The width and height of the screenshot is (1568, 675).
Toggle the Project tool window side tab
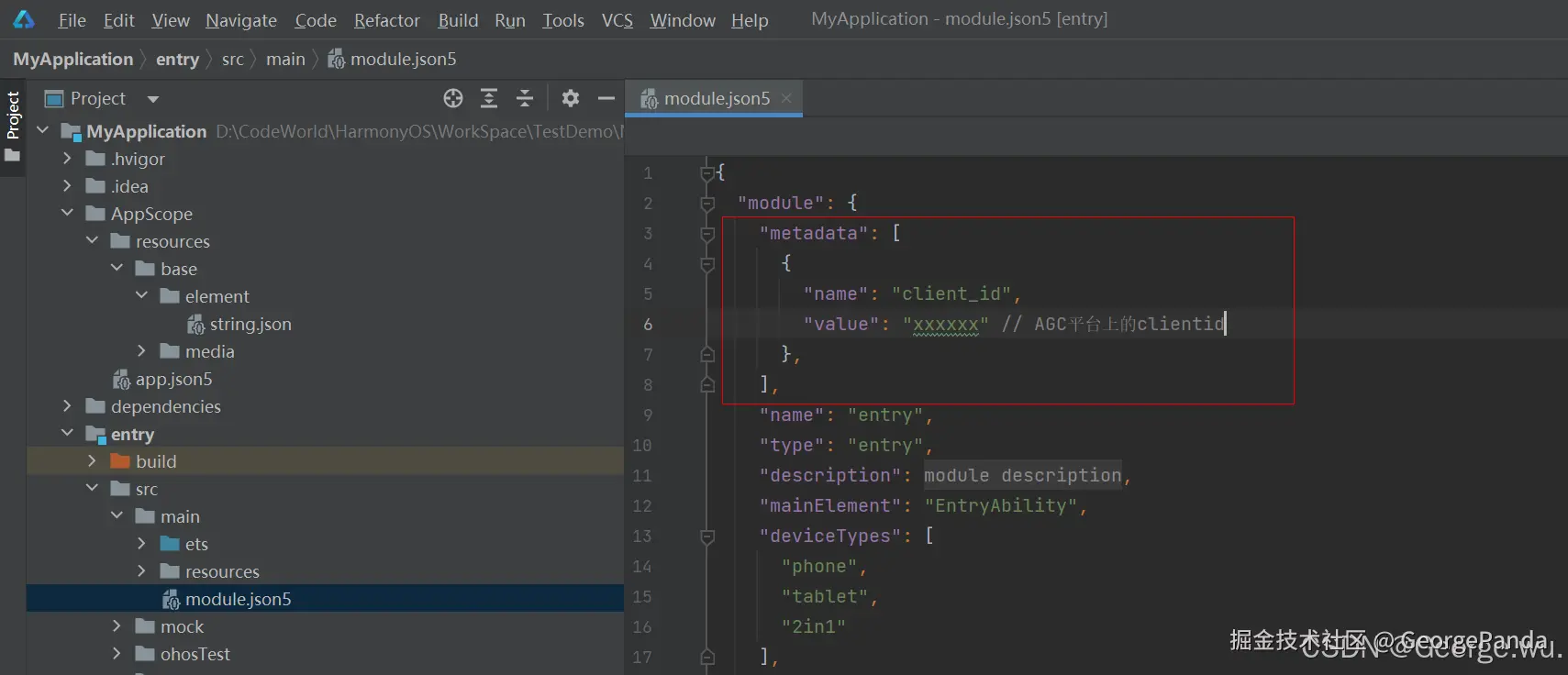(13, 127)
